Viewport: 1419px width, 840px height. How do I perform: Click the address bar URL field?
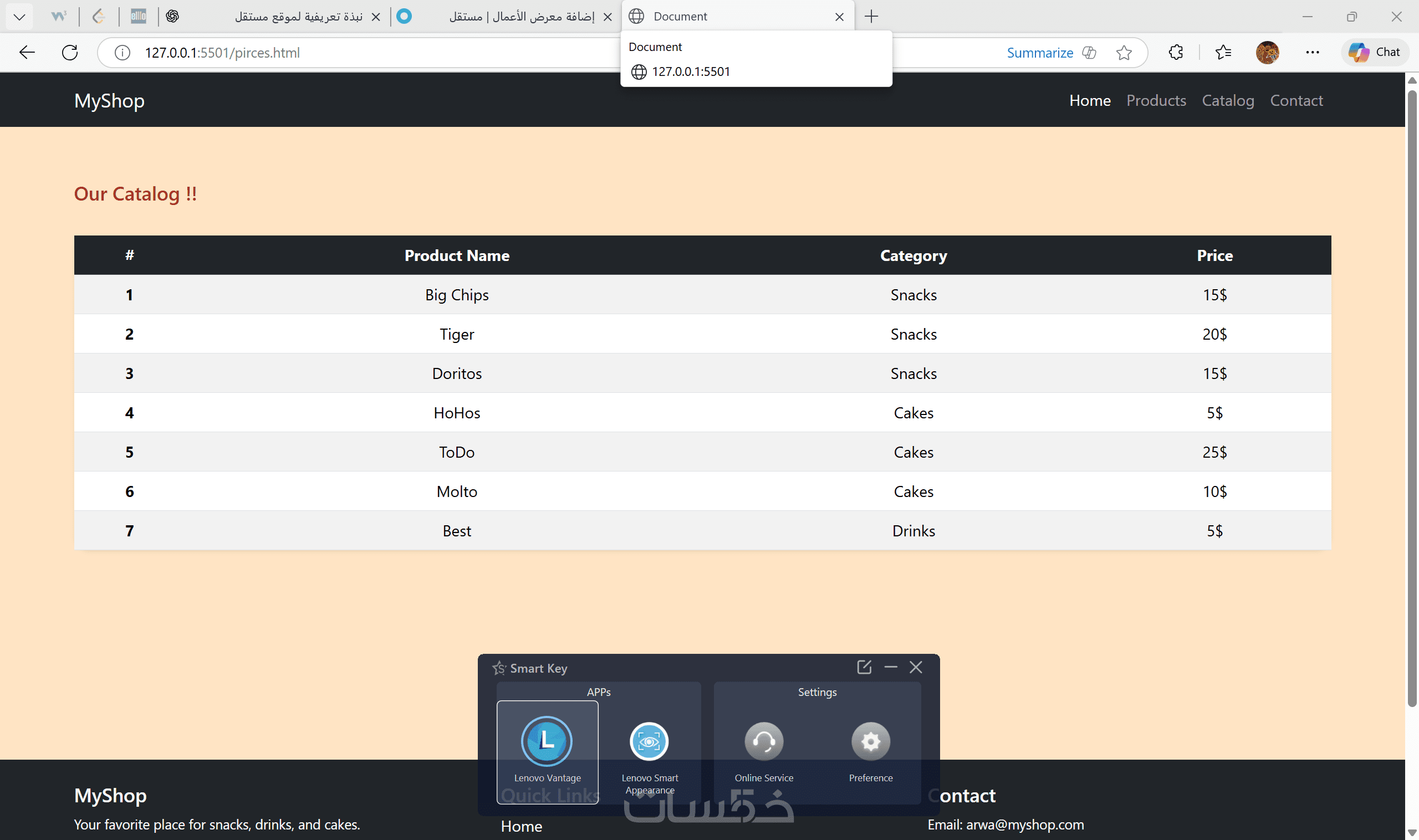click(368, 53)
